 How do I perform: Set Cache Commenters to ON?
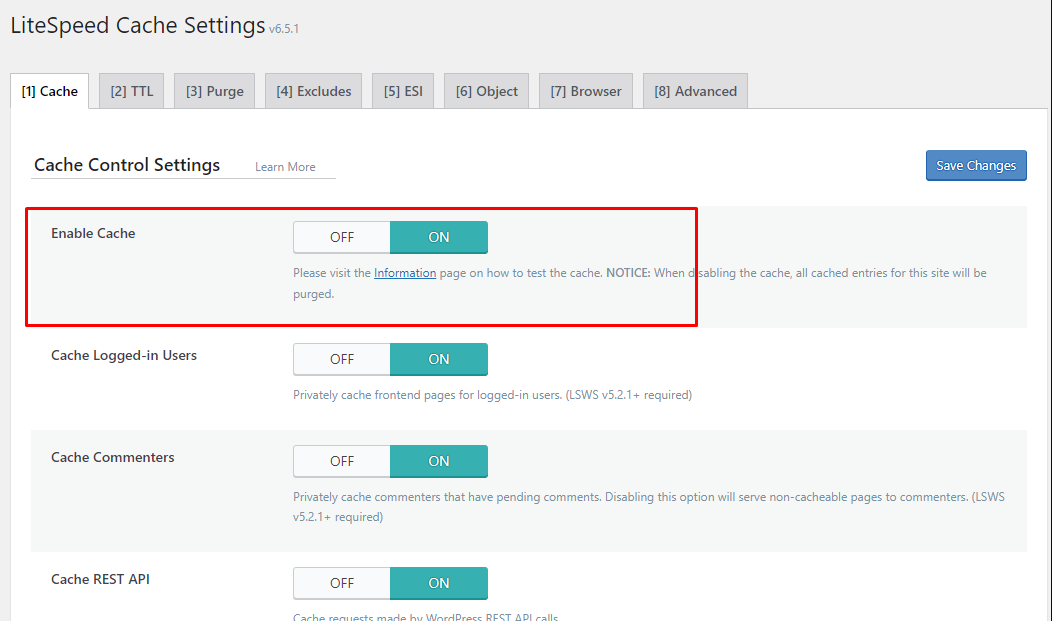[x=439, y=461]
